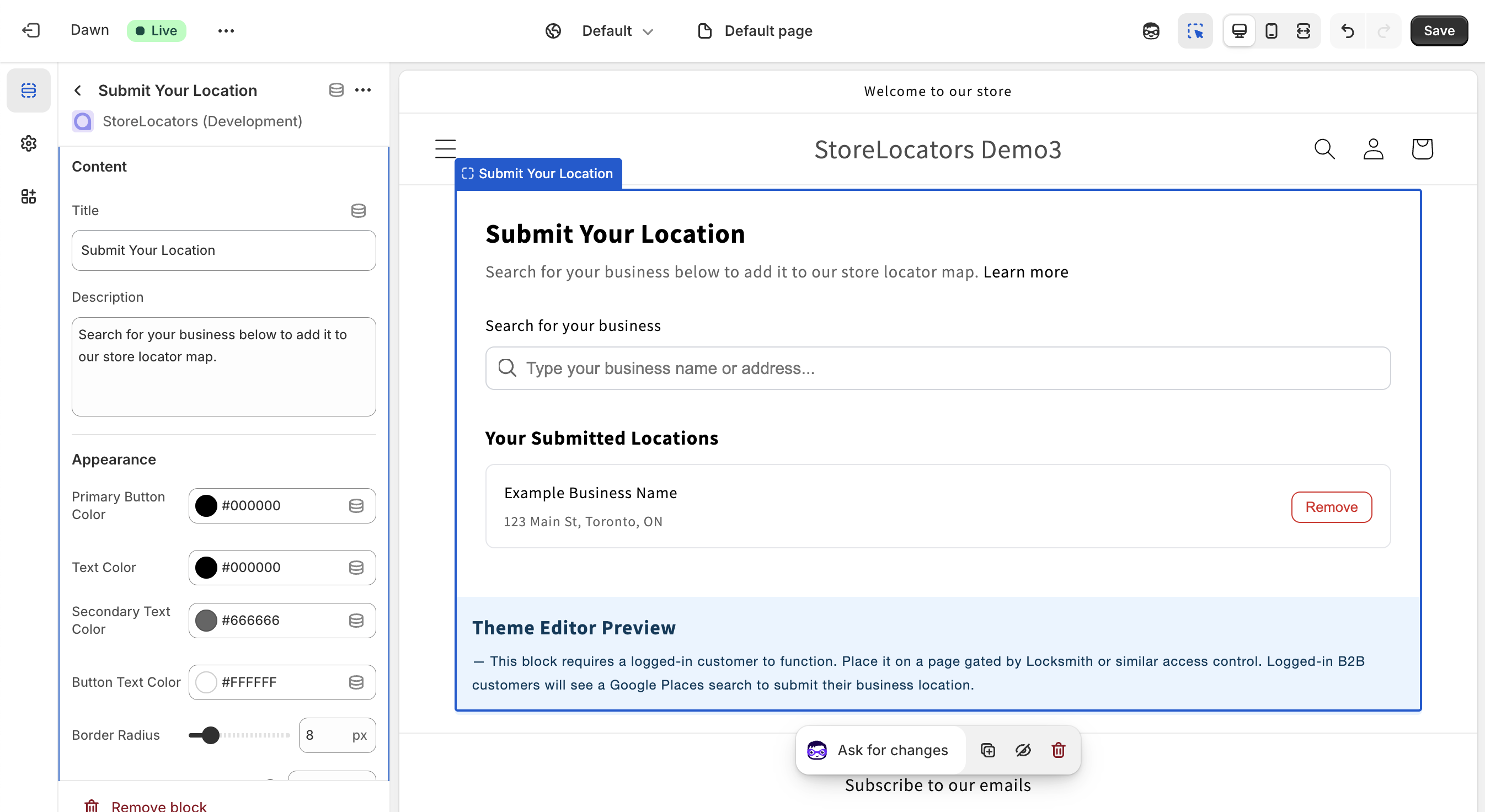Open the Default market dropdown

[617, 30]
